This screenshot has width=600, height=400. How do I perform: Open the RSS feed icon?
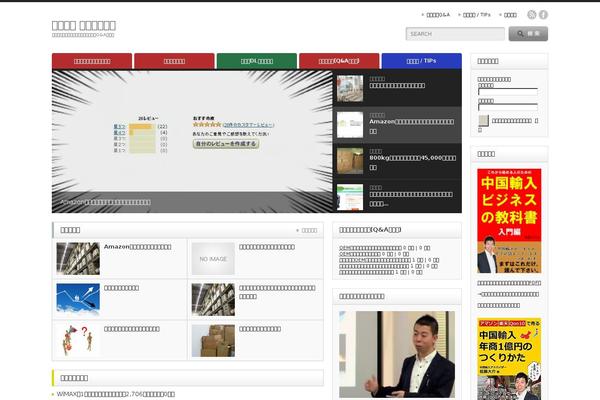point(532,15)
